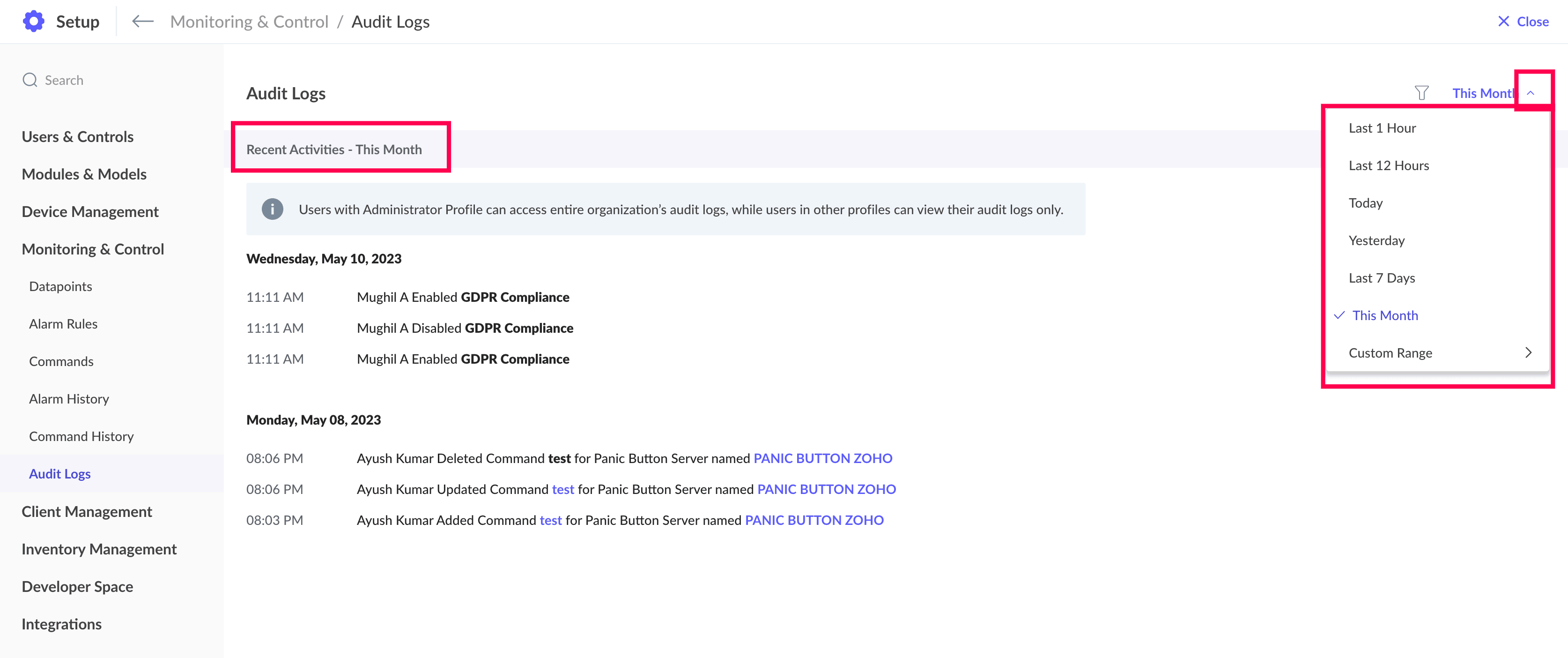Click the Close X icon
The width and height of the screenshot is (1568, 658).
coord(1503,22)
